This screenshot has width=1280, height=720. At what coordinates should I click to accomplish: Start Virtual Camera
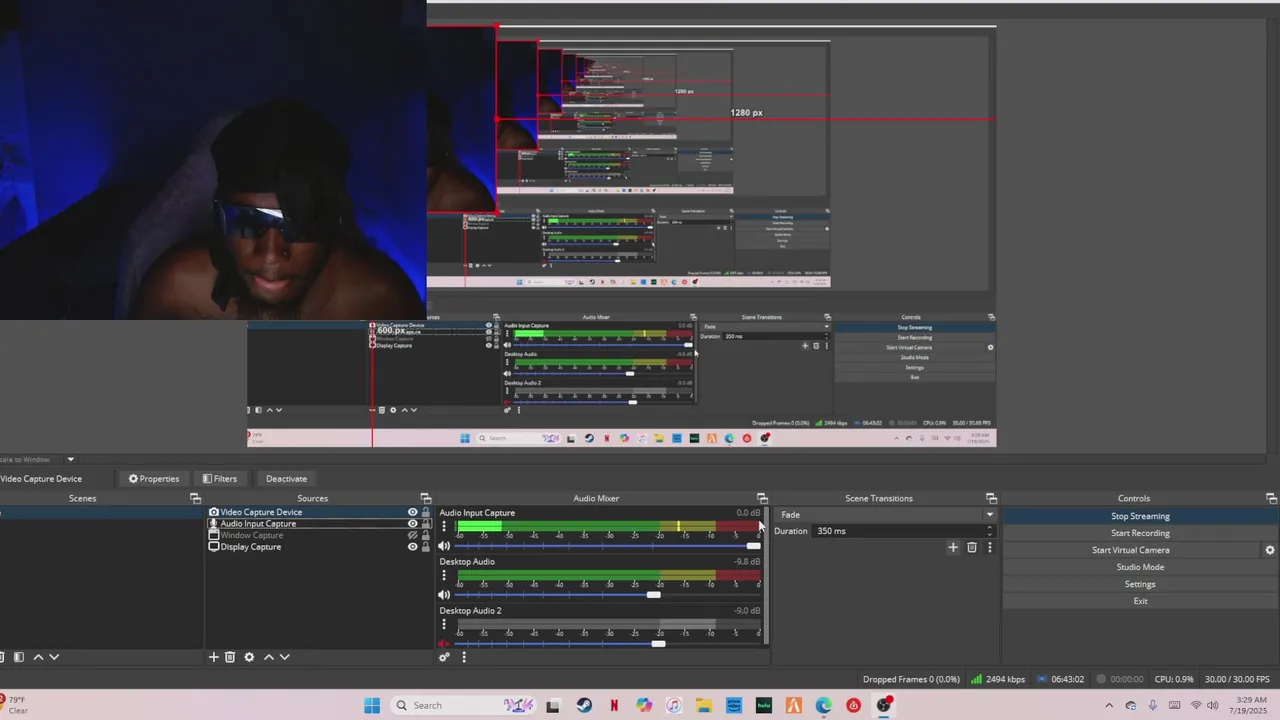[x=1130, y=550]
